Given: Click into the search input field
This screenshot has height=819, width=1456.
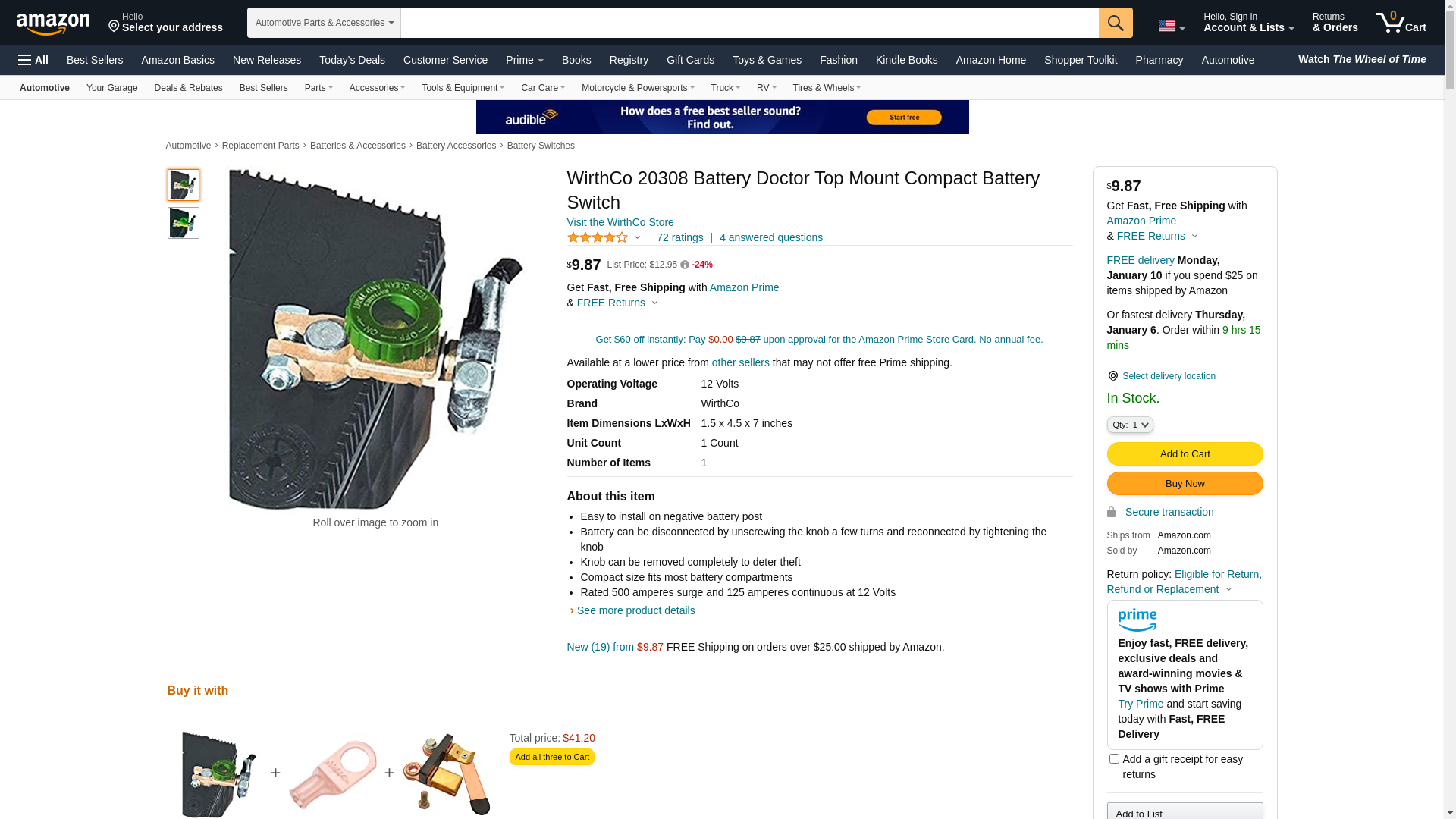Looking at the screenshot, I should [x=749, y=23].
